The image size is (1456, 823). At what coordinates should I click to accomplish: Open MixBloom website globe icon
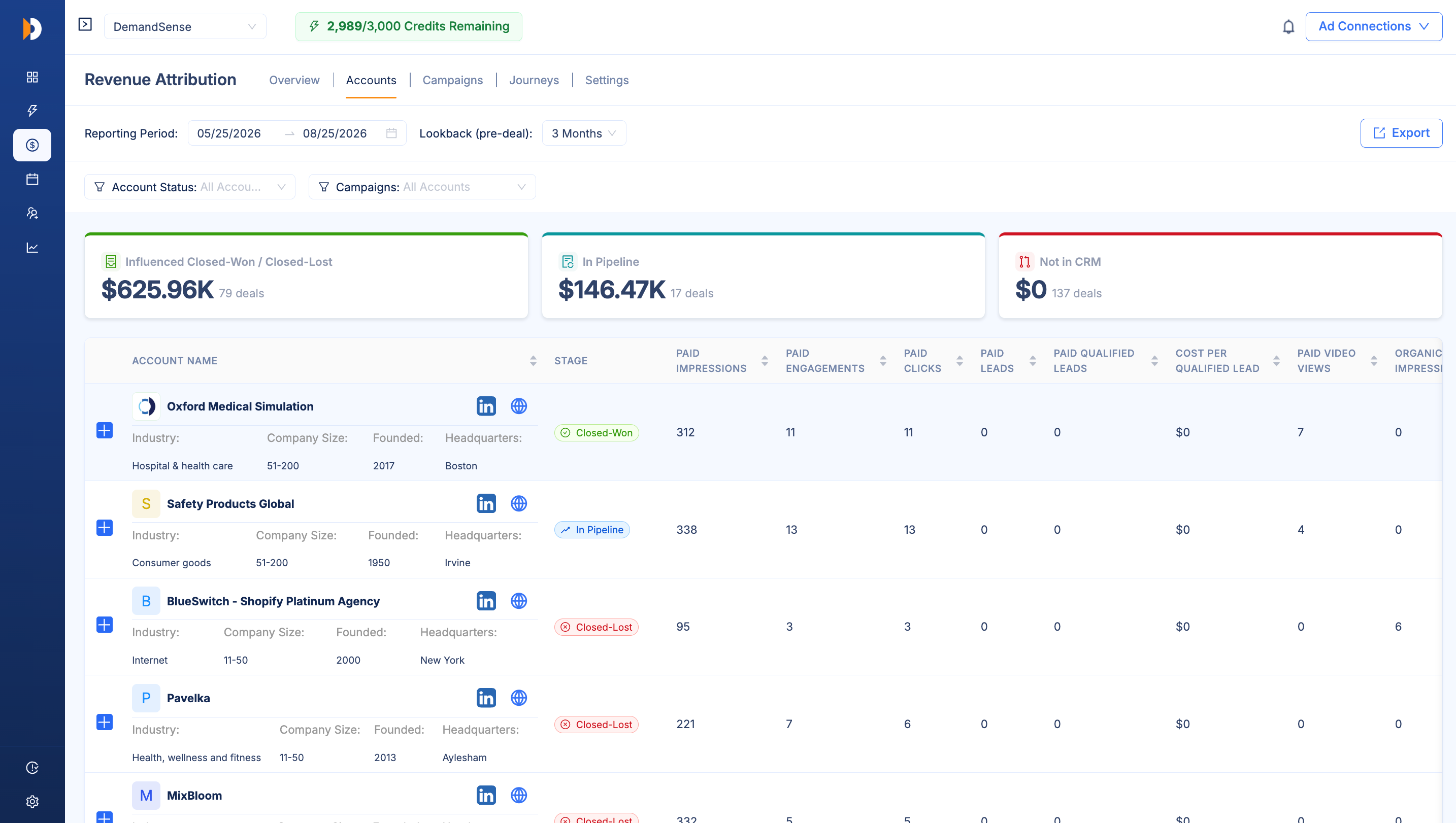(x=518, y=795)
